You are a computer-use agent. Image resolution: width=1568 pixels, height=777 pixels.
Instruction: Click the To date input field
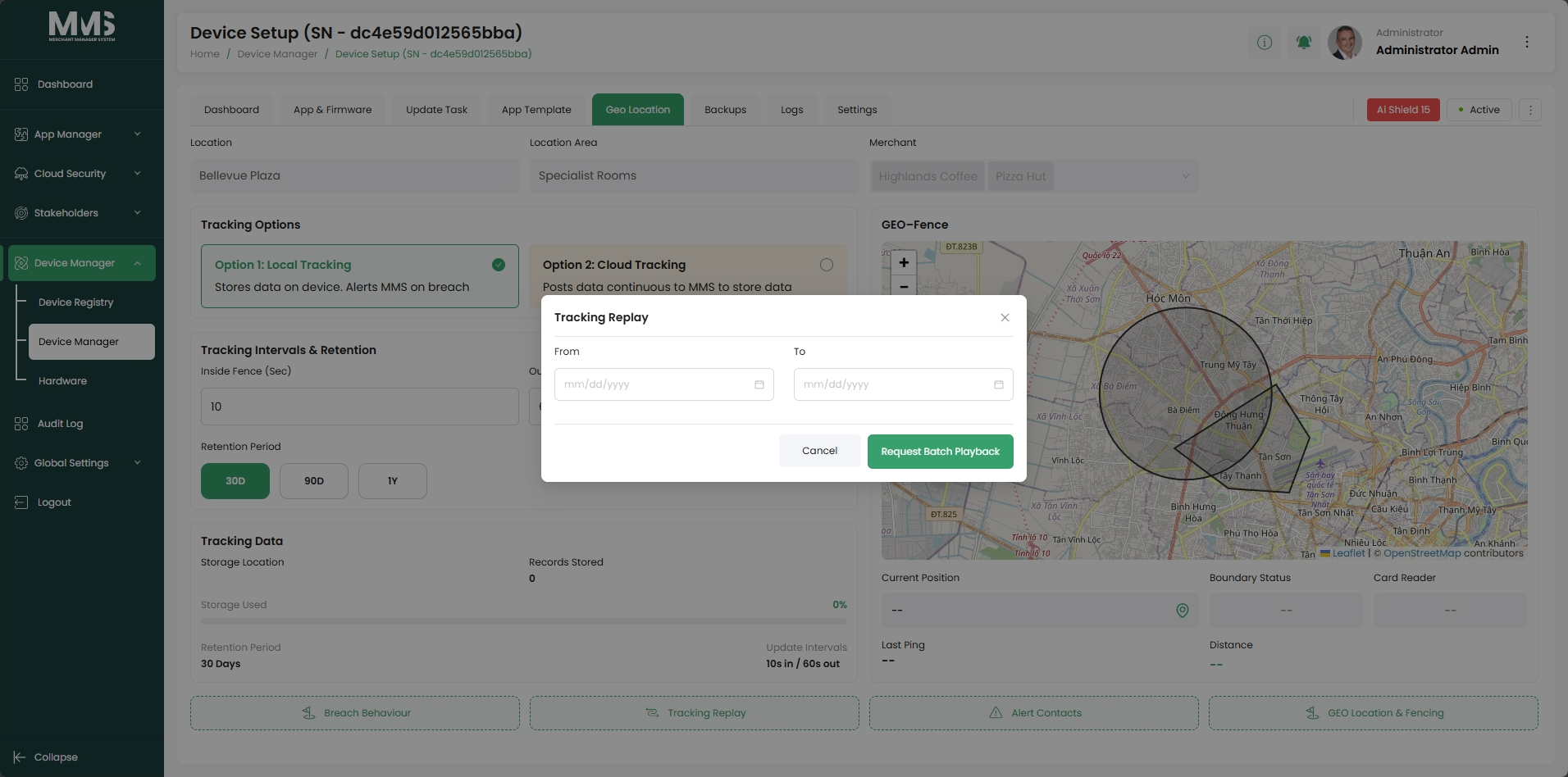click(904, 384)
